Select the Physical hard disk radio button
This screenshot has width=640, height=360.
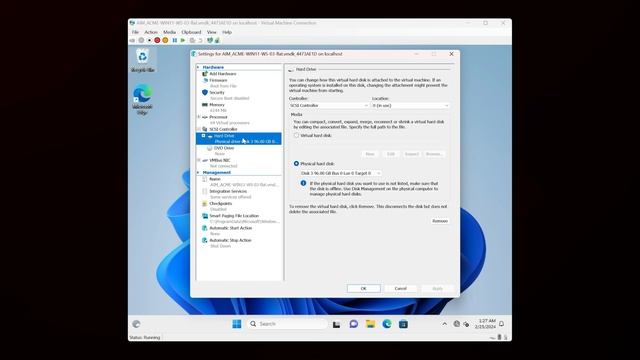(296, 164)
